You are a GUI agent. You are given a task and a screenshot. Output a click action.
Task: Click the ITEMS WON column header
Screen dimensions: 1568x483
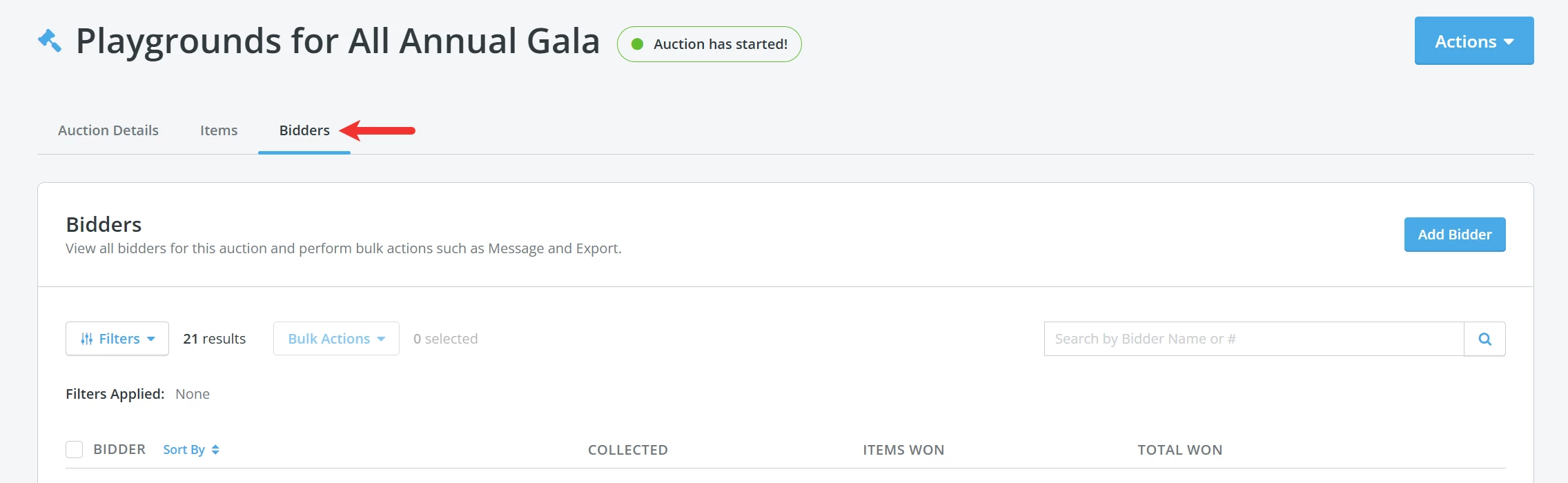[903, 449]
